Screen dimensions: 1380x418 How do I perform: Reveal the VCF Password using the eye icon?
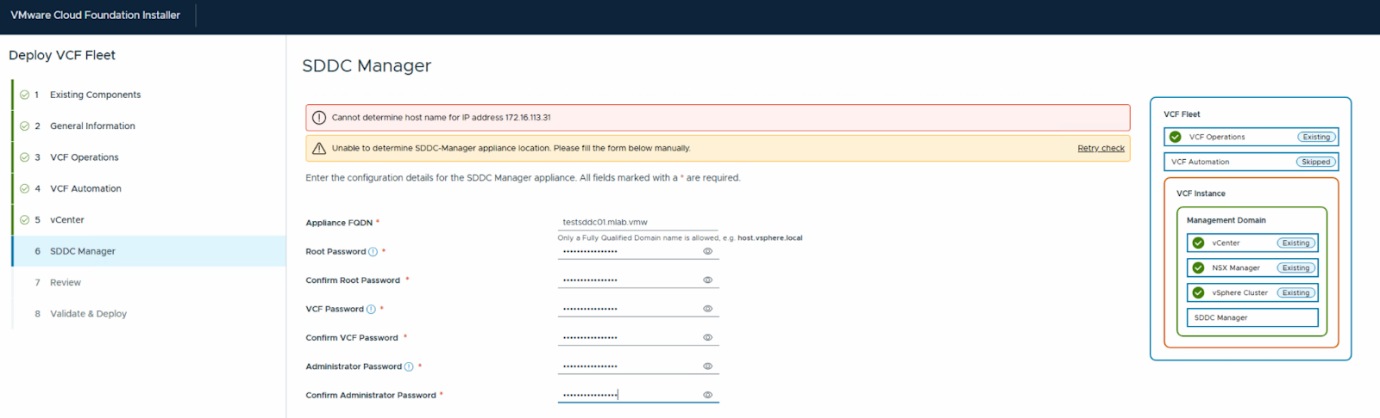tap(707, 309)
